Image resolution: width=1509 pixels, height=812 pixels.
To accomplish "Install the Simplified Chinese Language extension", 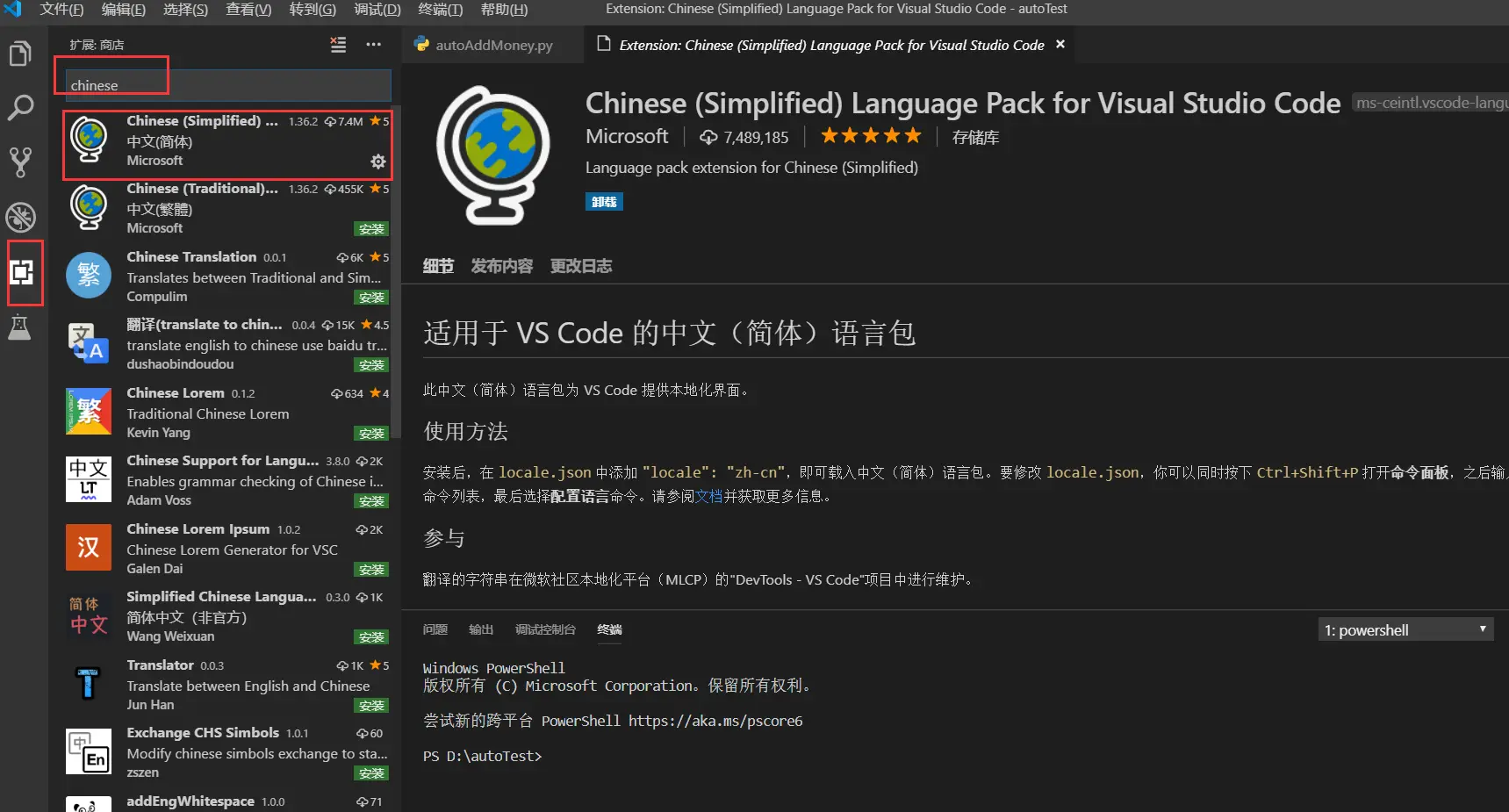I will (372, 637).
